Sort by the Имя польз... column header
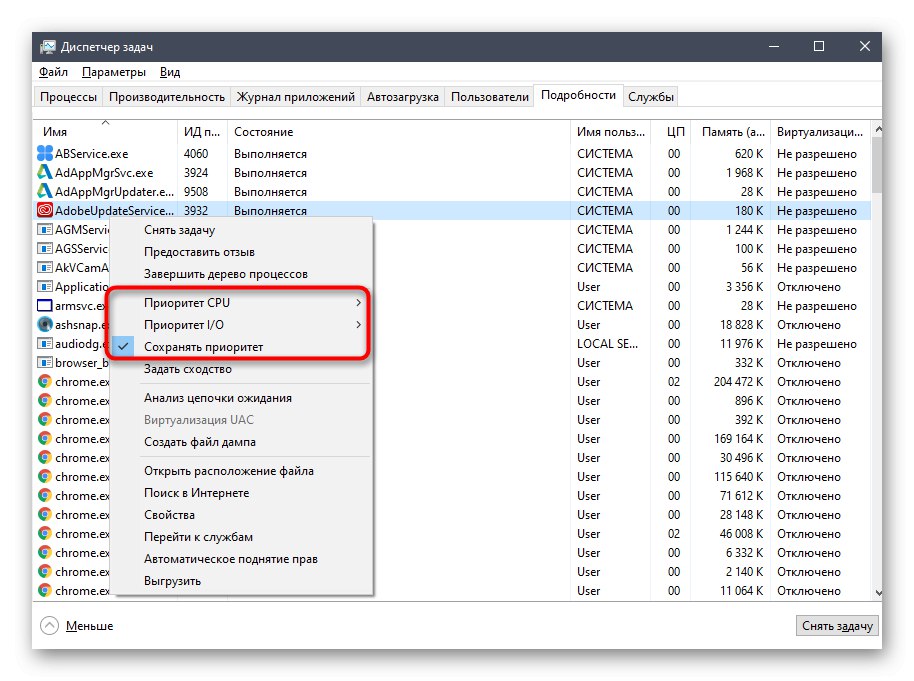 610,132
